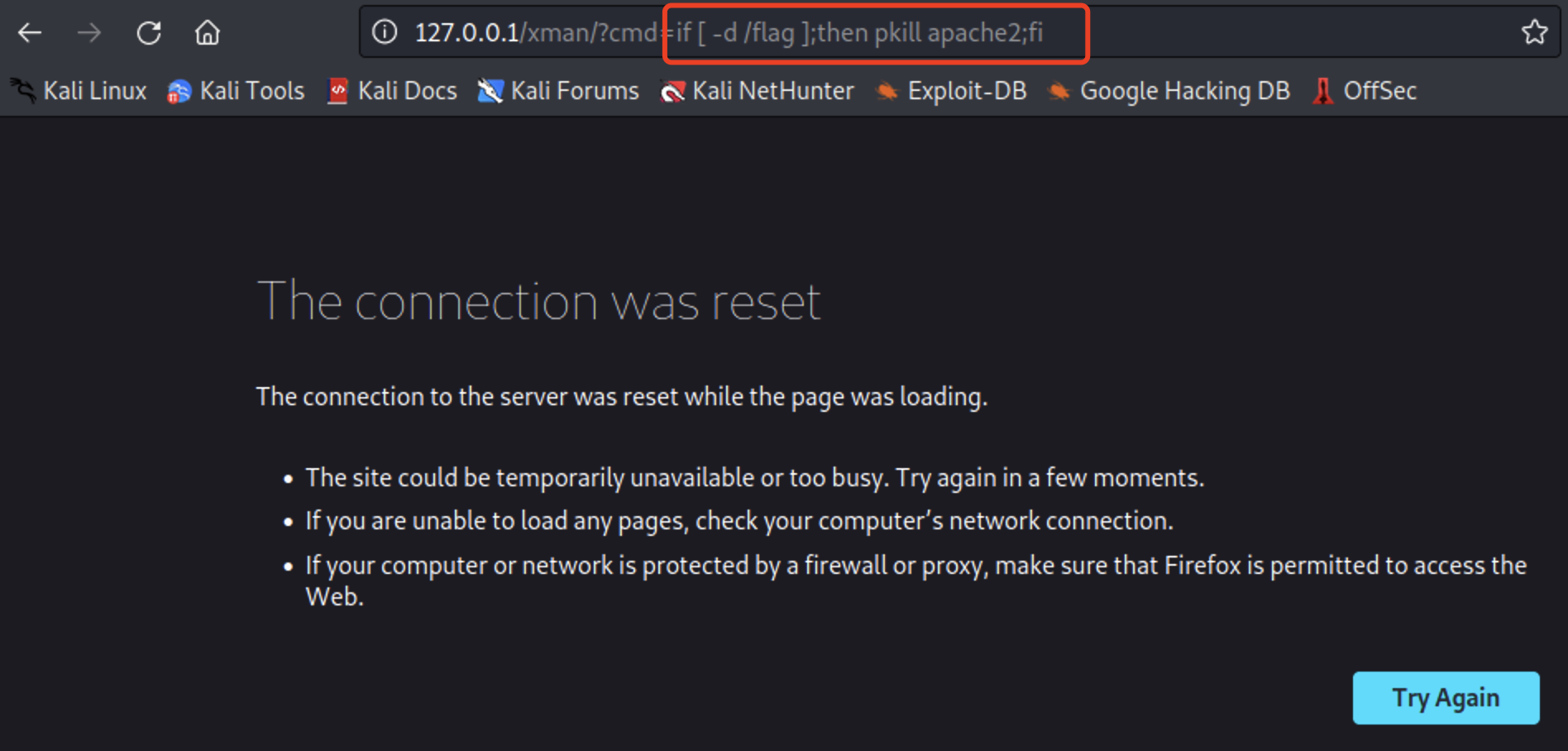Bookmark this page with the star
This screenshot has width=1568, height=751.
(x=1534, y=32)
